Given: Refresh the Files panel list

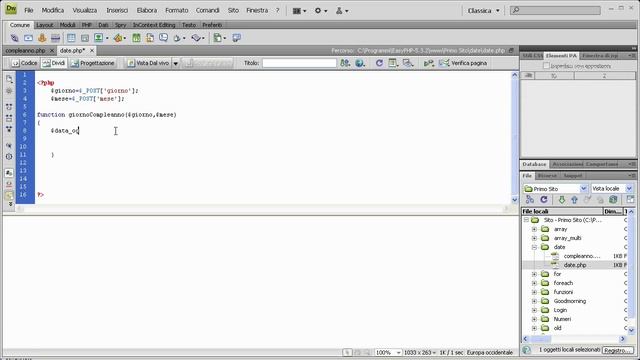Looking at the screenshot, I should (544, 199).
